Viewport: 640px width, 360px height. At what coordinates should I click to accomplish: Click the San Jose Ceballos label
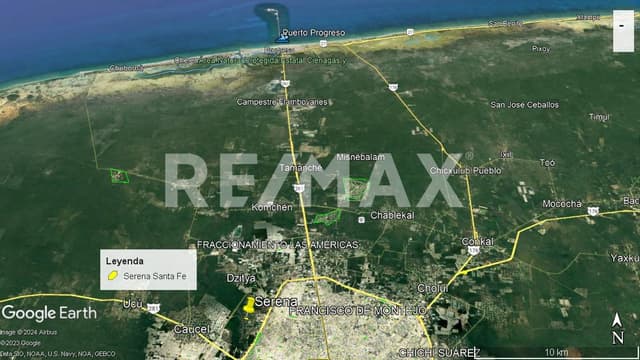(x=524, y=105)
